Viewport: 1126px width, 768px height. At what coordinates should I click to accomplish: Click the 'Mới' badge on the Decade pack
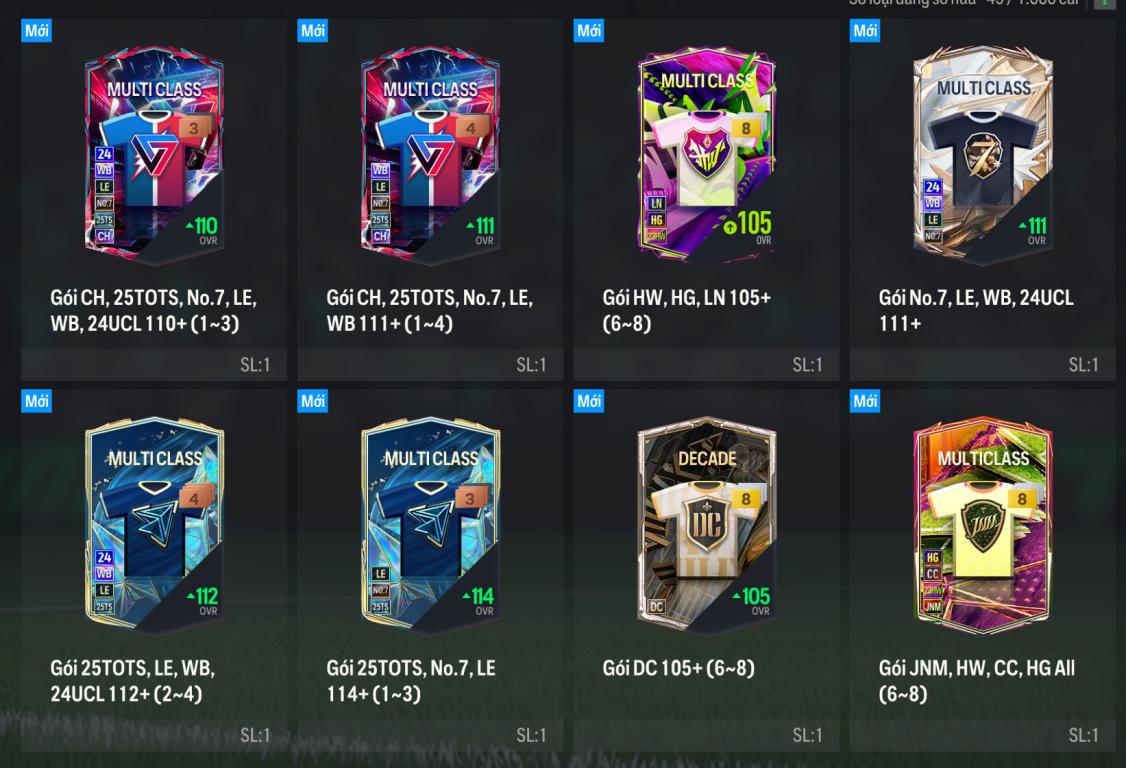[589, 401]
